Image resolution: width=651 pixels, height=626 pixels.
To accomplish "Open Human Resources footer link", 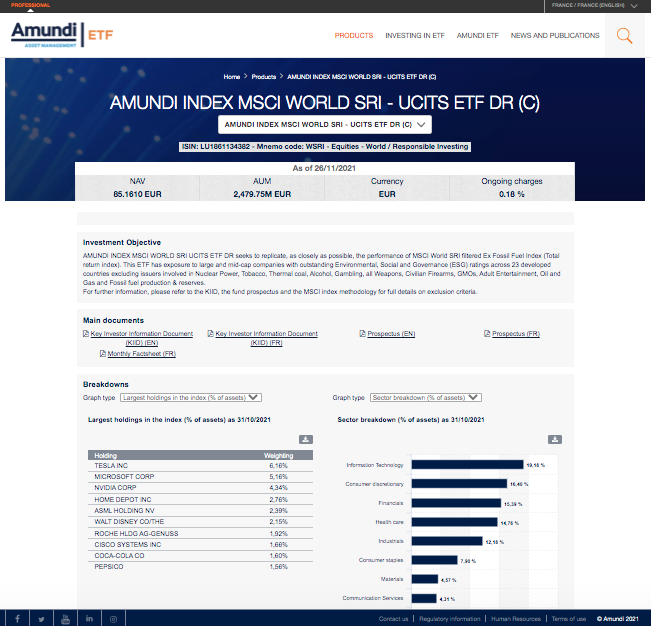I will coord(516,619).
